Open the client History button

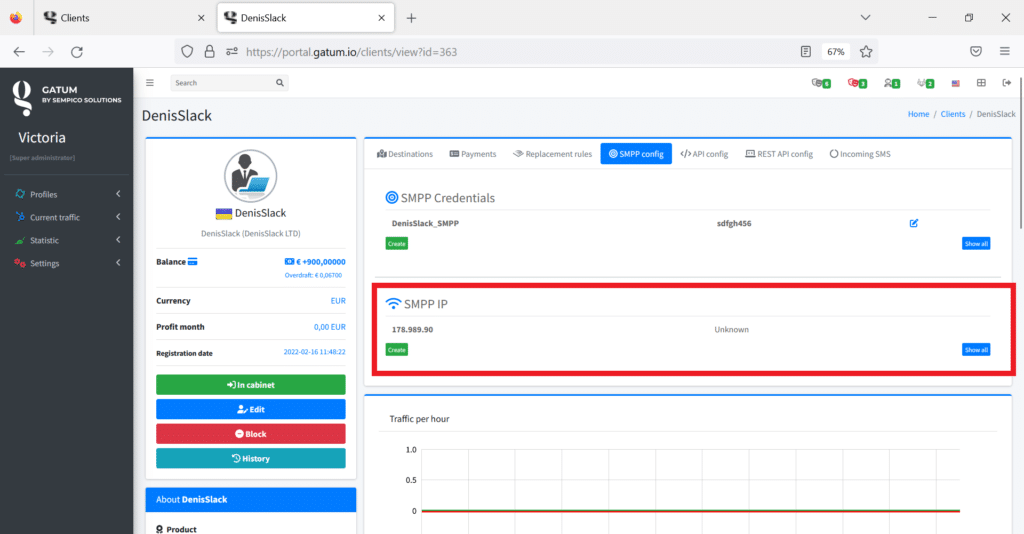251,458
